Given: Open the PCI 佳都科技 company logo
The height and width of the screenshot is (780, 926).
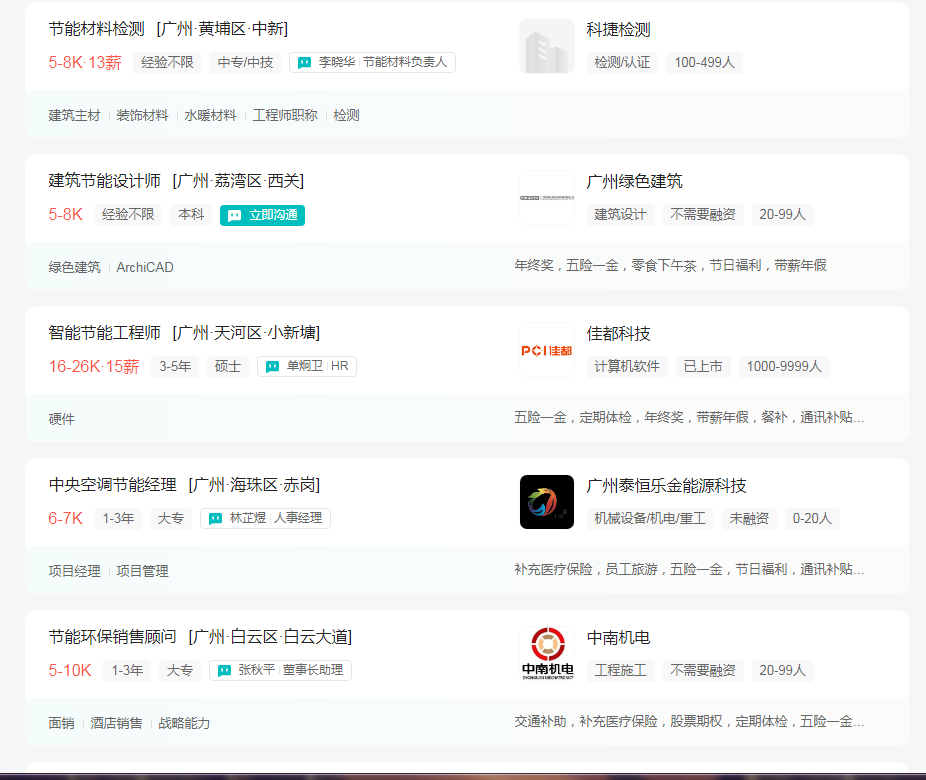Looking at the screenshot, I should tap(546, 350).
